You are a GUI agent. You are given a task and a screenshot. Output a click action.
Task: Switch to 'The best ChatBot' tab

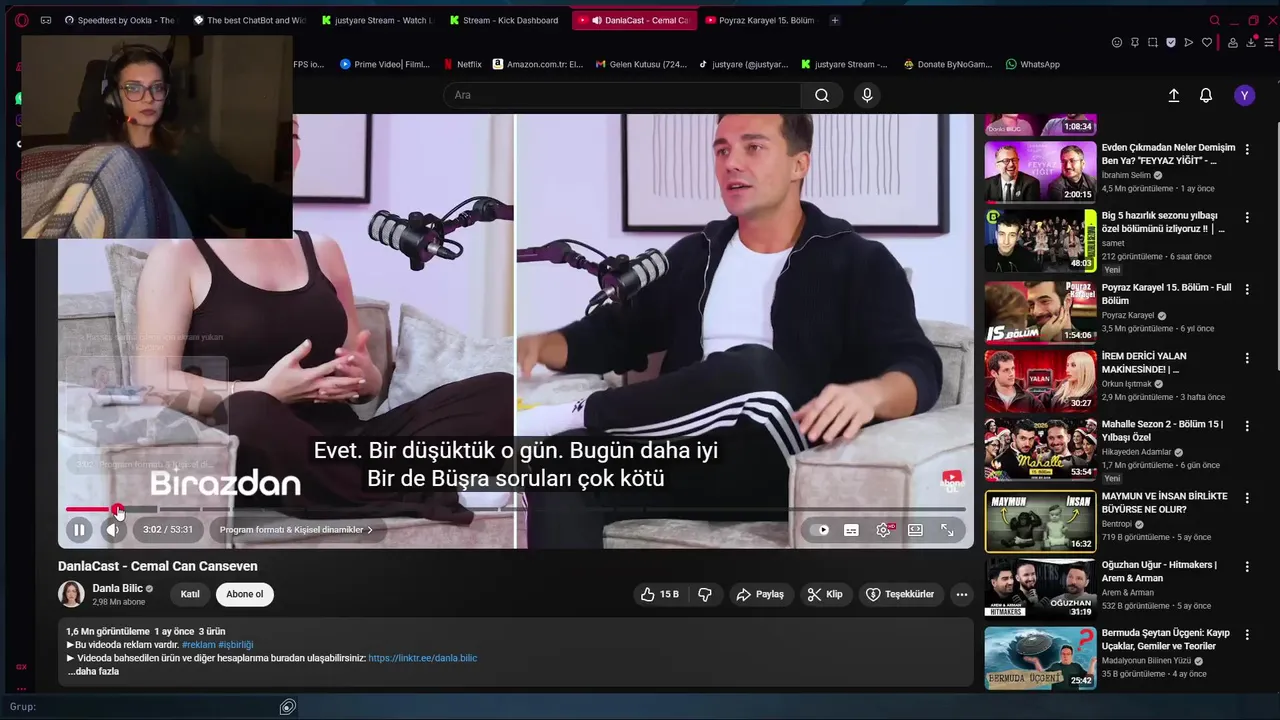[x=250, y=20]
